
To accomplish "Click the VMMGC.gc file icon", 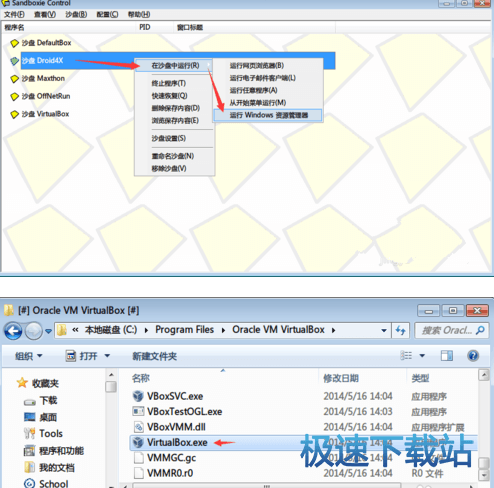I will (x=138, y=458).
